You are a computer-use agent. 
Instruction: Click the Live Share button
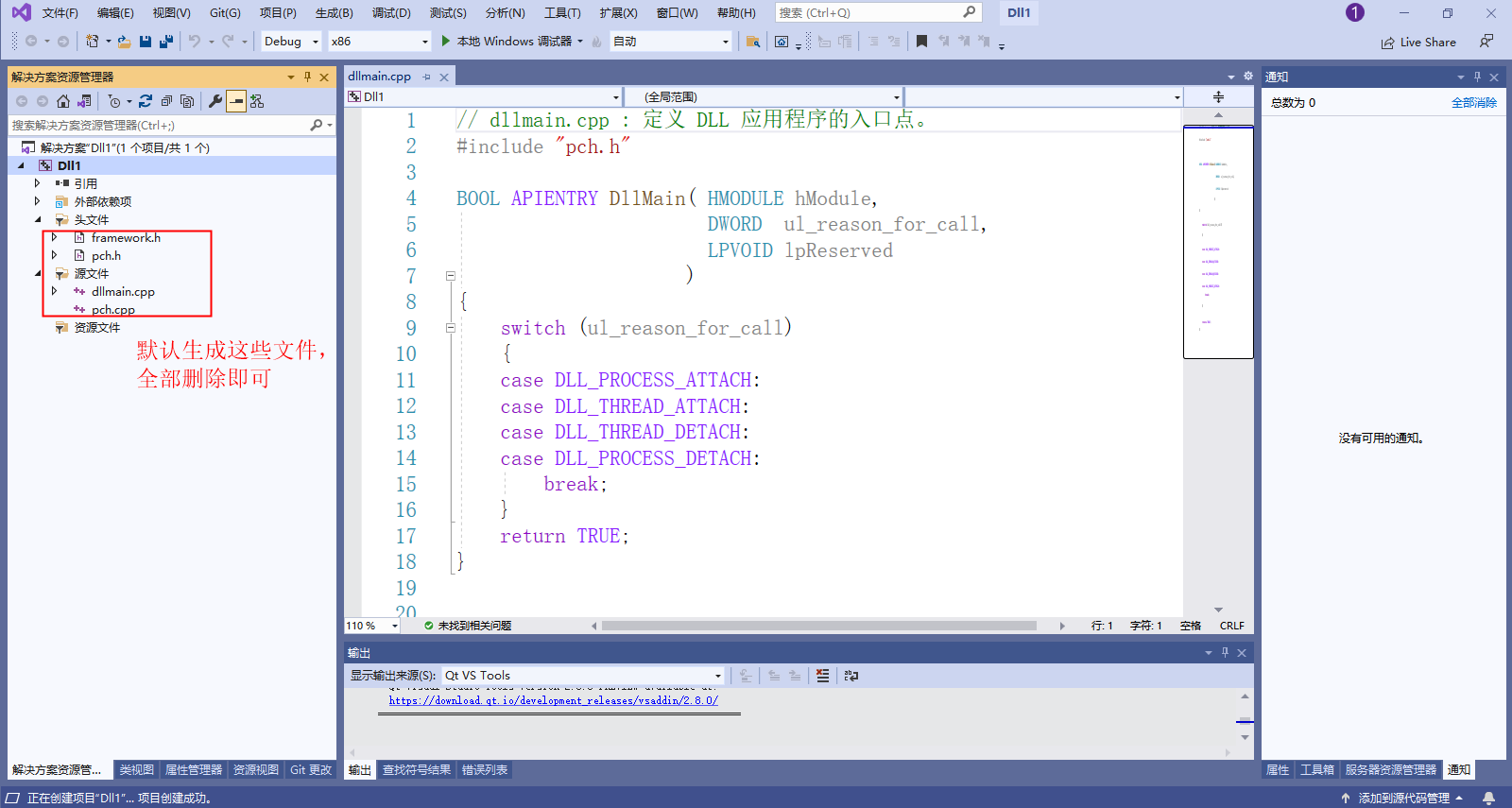pyautogui.click(x=1418, y=42)
